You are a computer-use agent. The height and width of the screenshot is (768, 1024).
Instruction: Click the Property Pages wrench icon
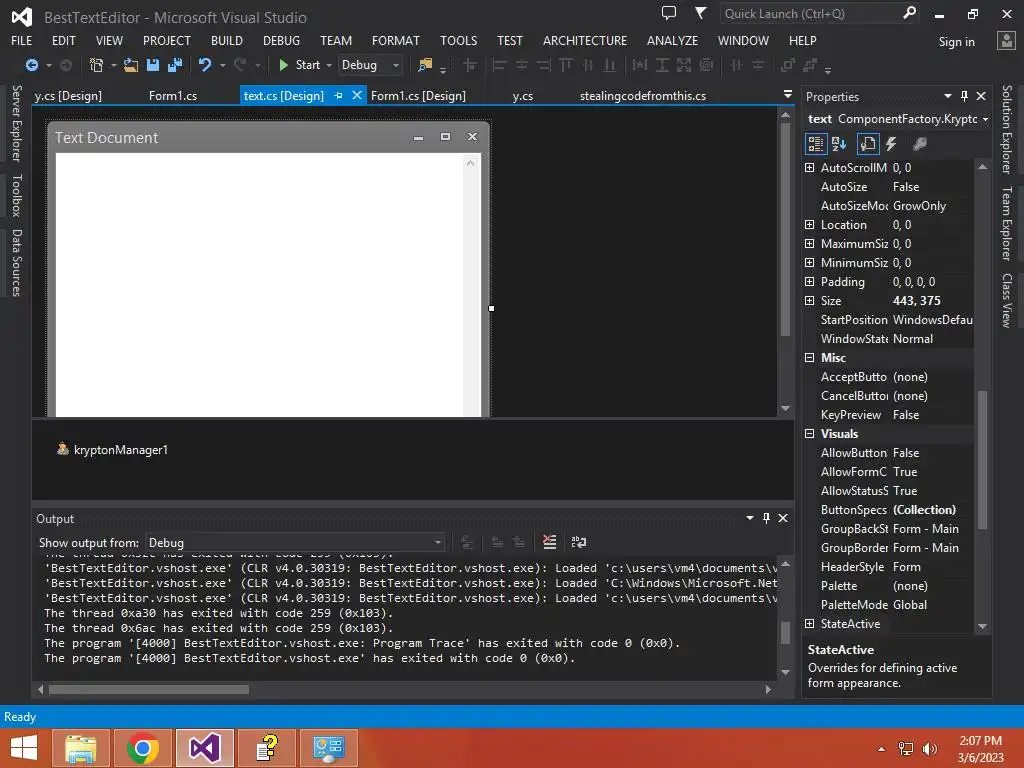coord(920,144)
